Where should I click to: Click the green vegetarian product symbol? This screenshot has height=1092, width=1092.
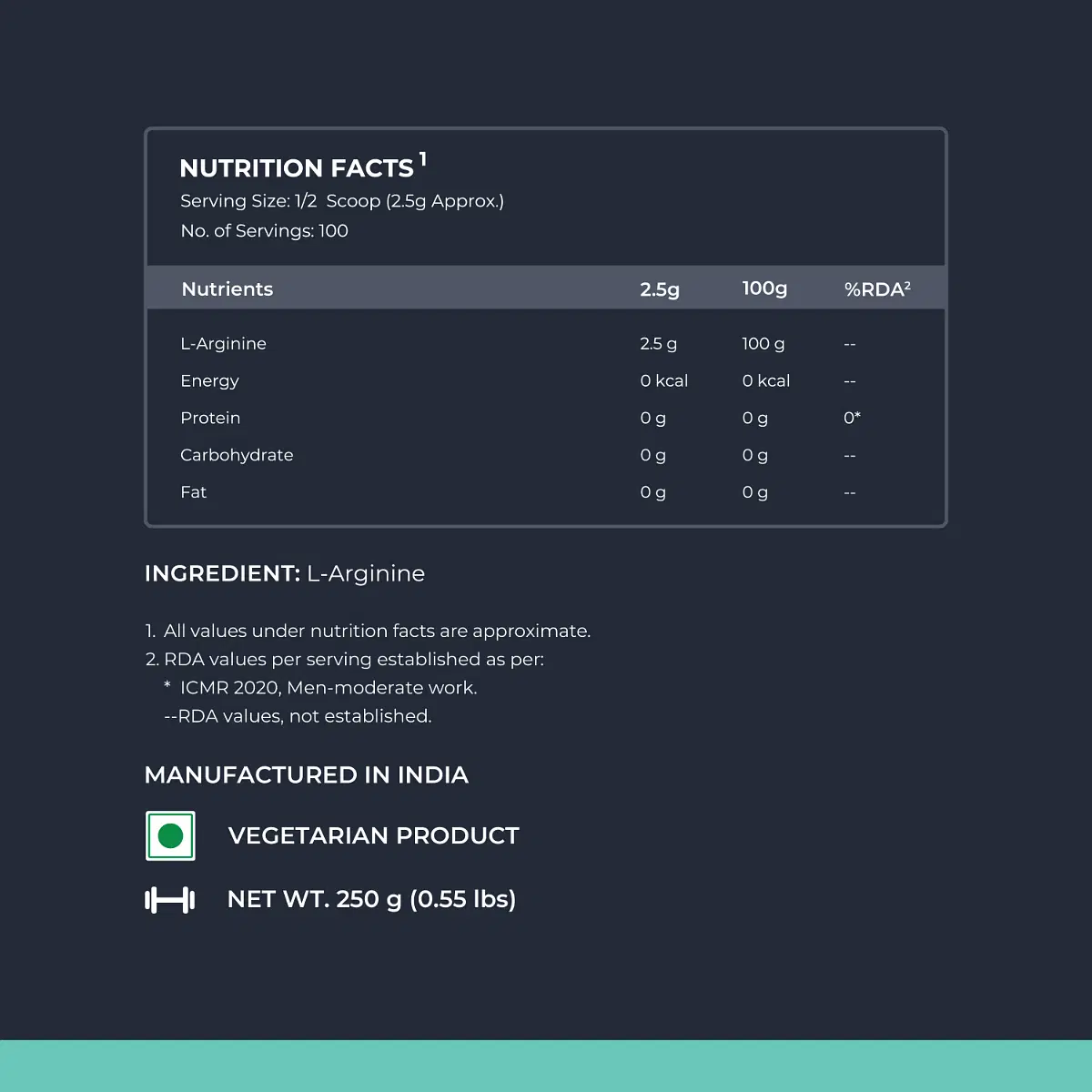[170, 835]
